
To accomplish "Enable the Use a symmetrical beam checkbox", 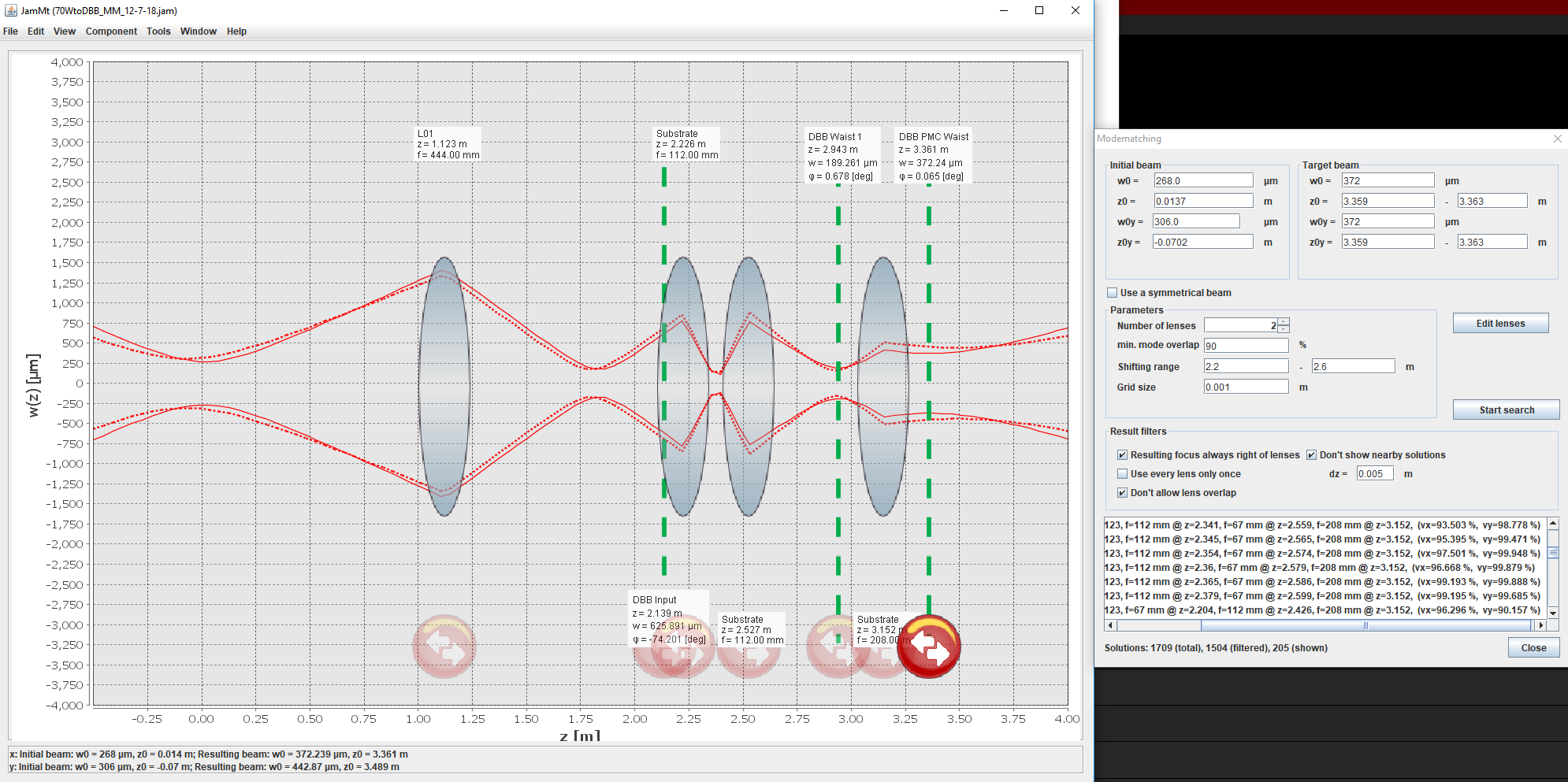I will click(1112, 293).
